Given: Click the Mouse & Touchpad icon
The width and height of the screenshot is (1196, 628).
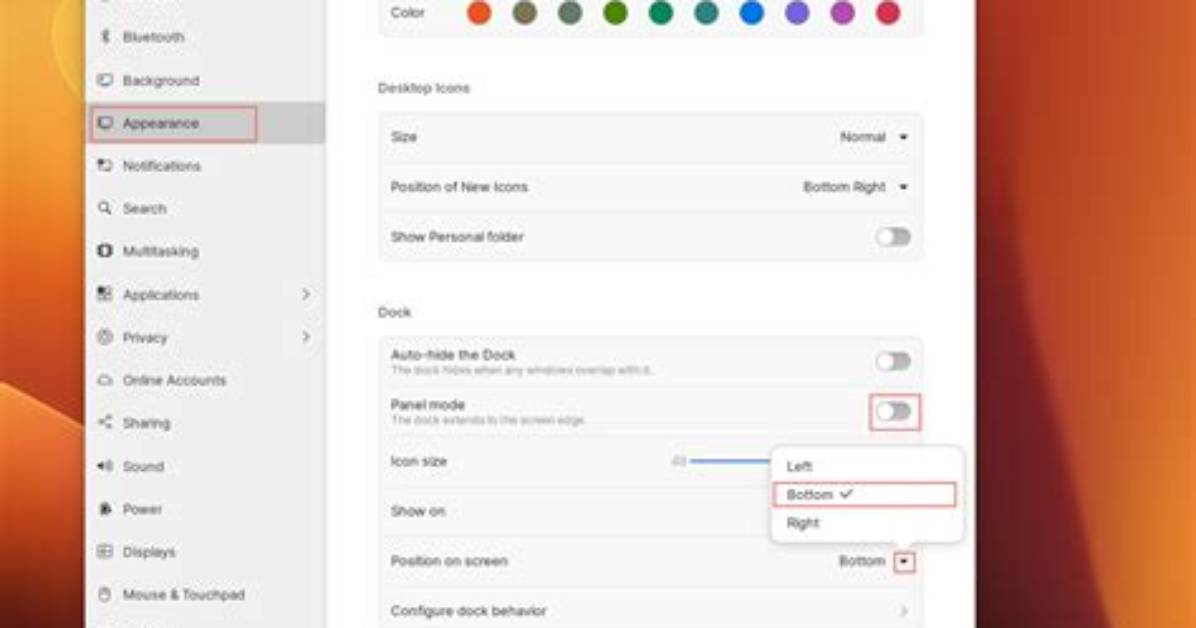Looking at the screenshot, I should pos(105,594).
